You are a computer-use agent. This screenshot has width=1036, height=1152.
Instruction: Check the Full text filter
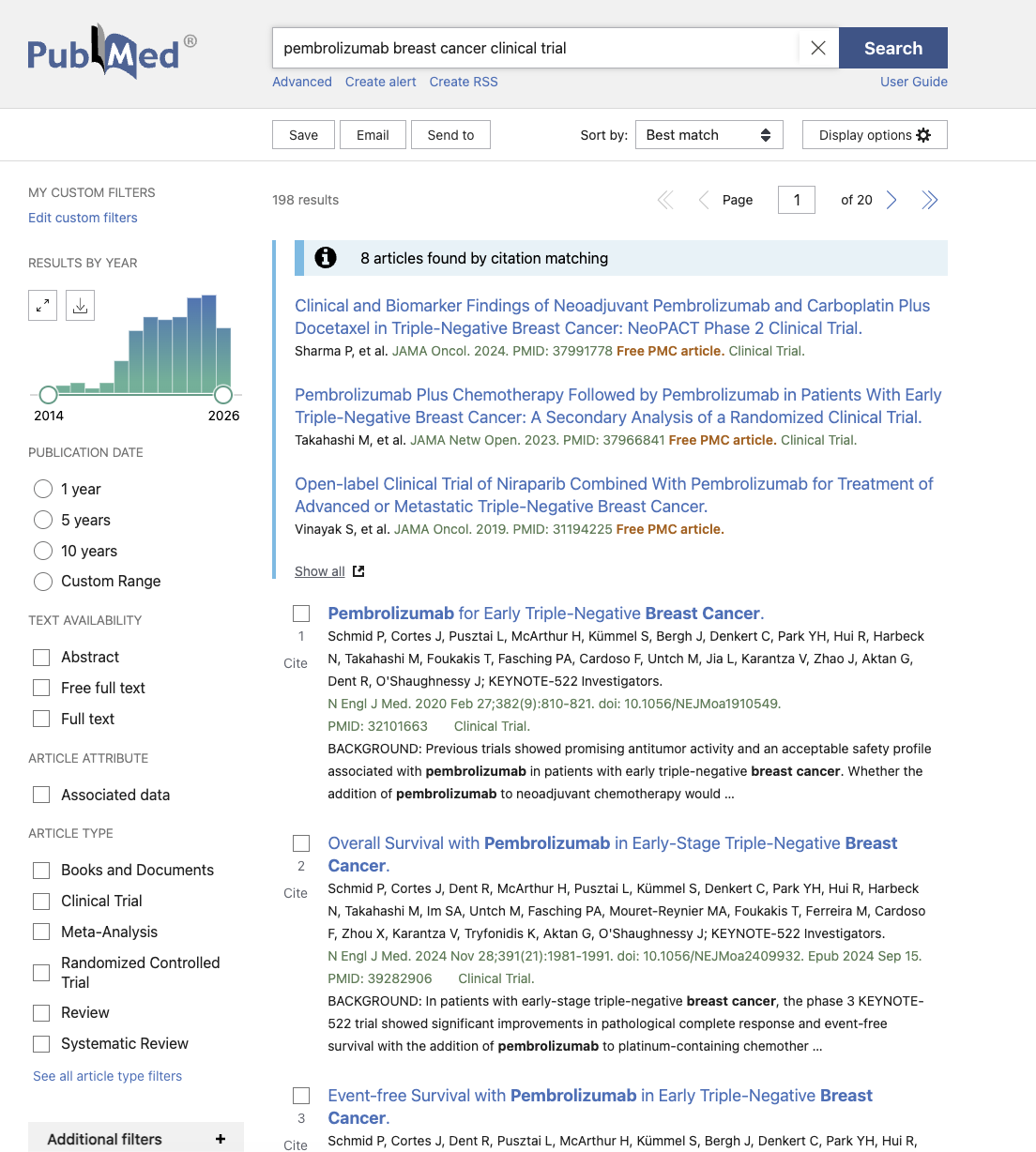tap(41, 719)
